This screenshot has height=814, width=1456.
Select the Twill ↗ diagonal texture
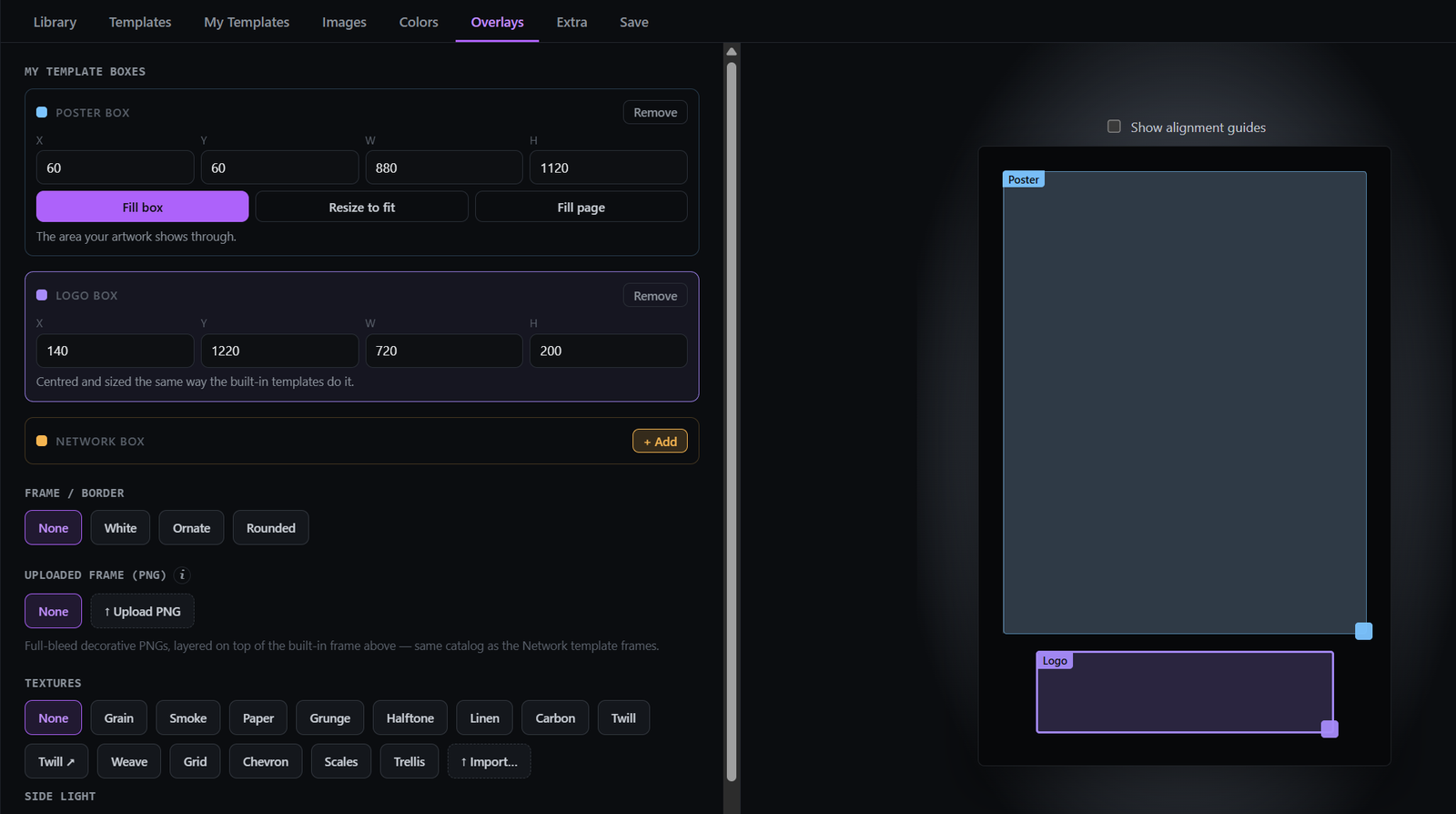[56, 761]
